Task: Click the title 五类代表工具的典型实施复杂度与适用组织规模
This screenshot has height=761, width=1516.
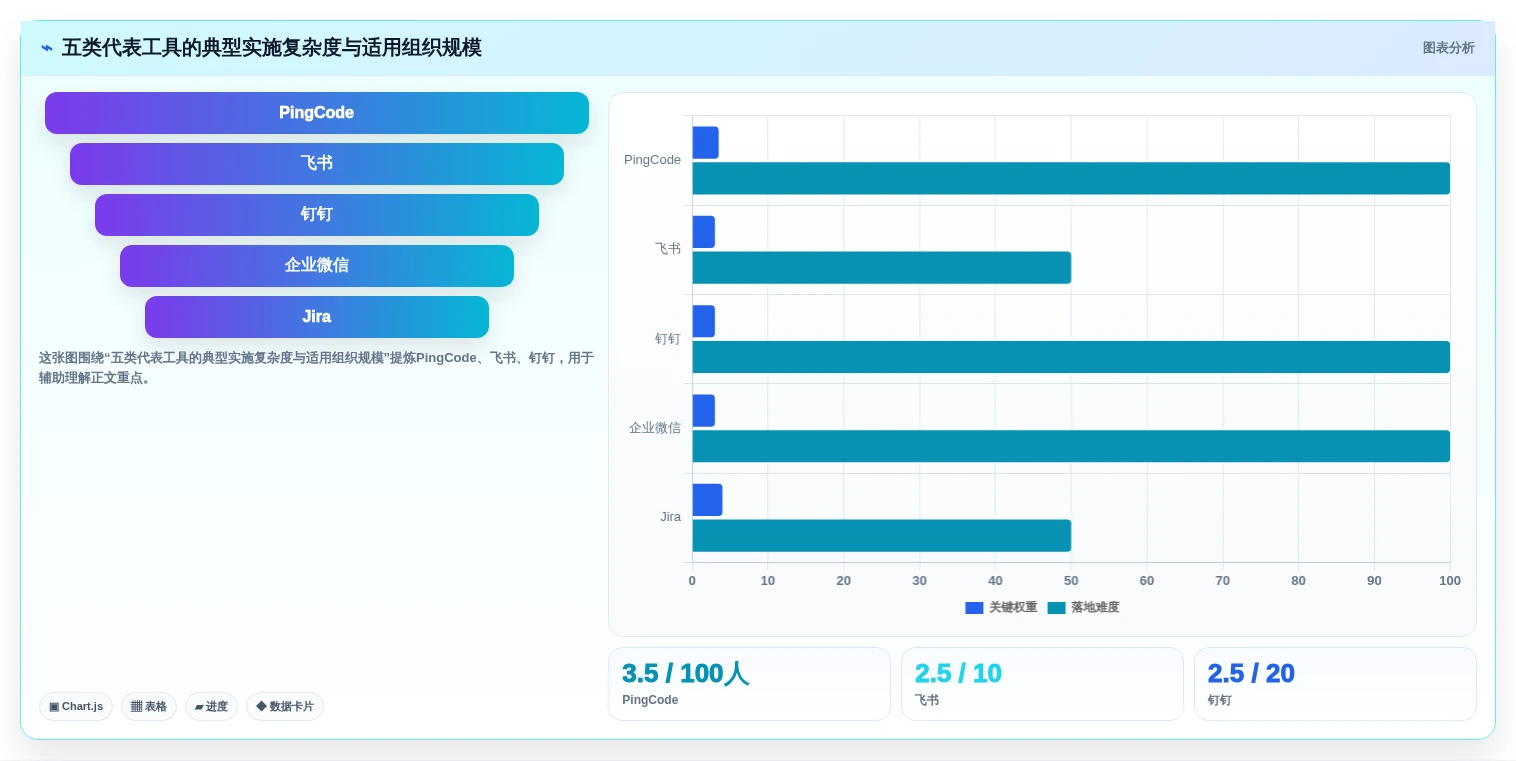Action: [272, 48]
